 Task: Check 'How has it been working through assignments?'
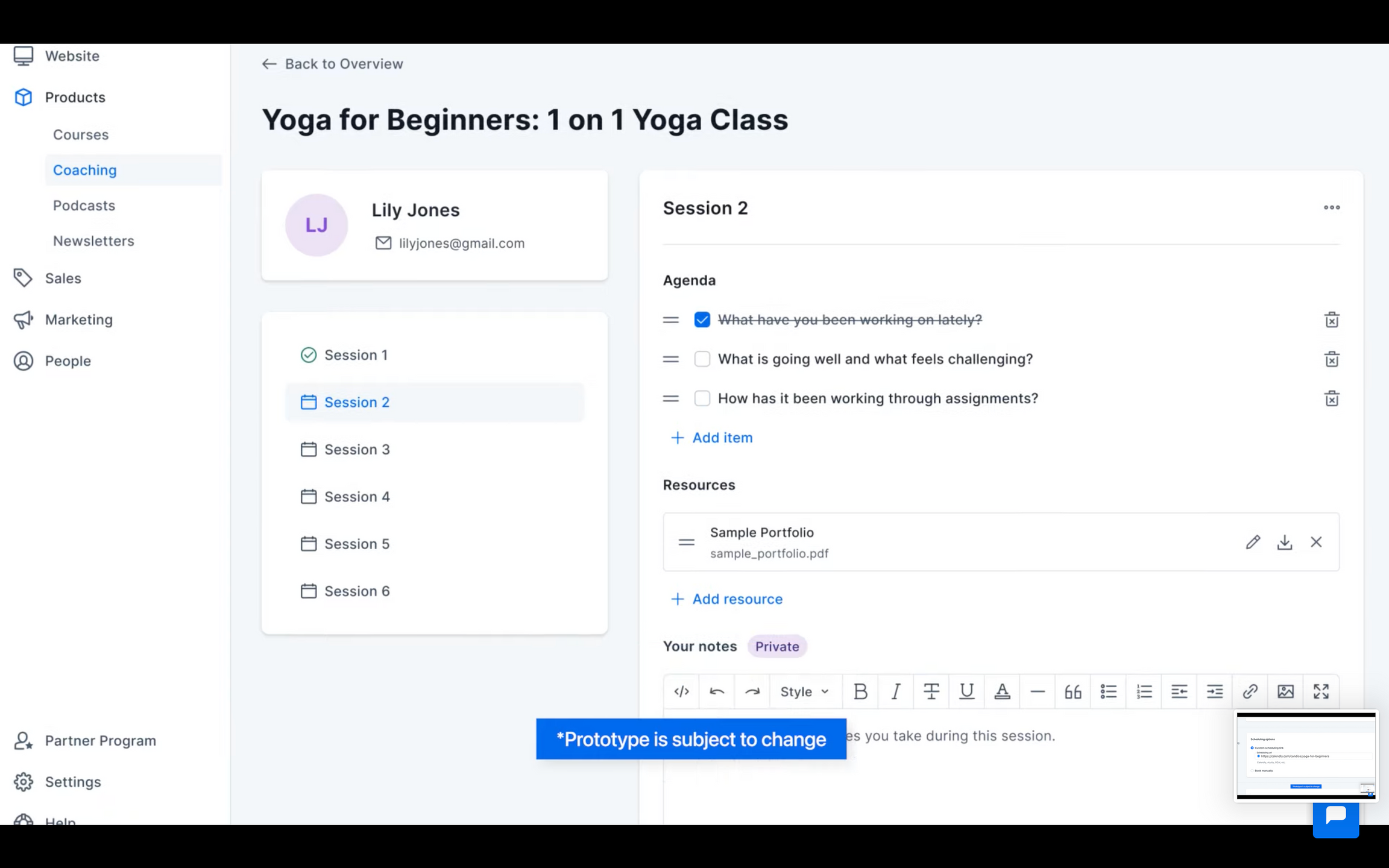pos(702,398)
